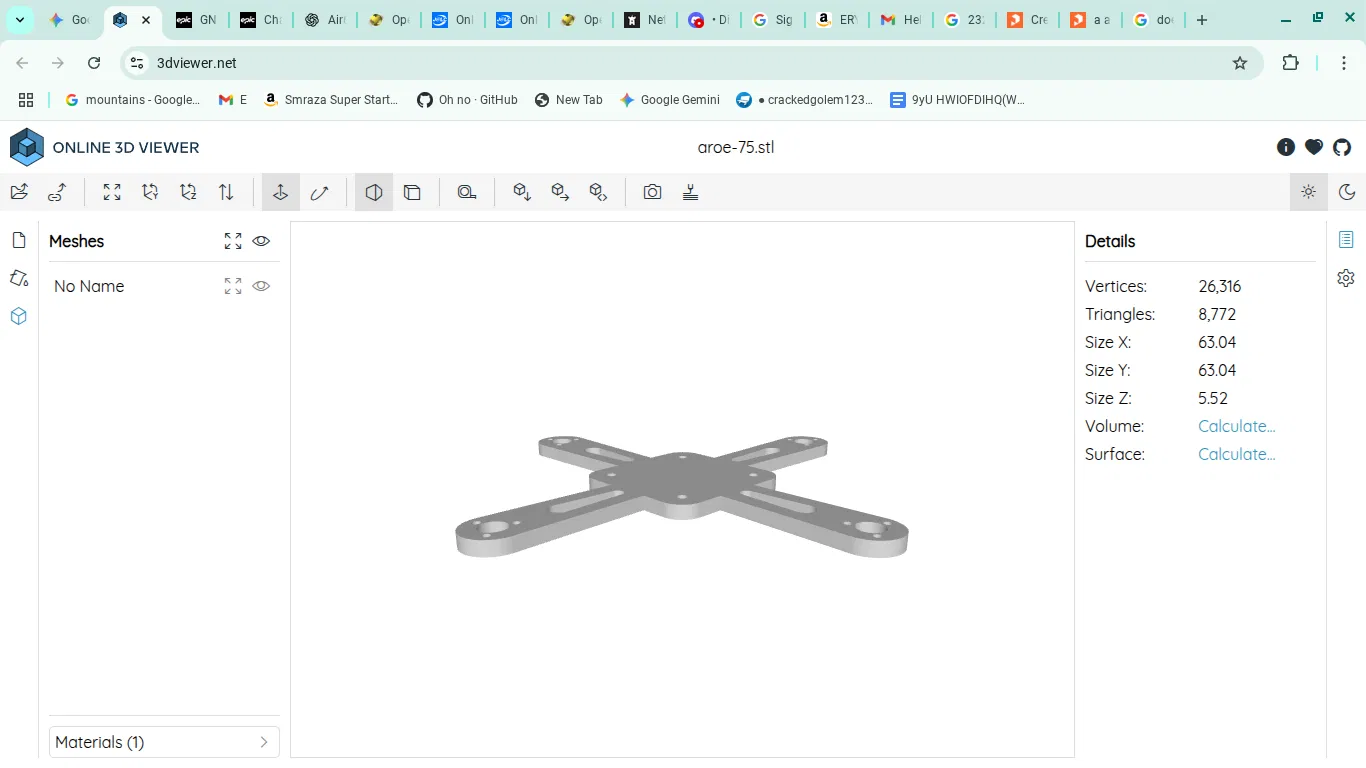
Task: Open the Files panel in the sidebar
Action: click(x=19, y=240)
